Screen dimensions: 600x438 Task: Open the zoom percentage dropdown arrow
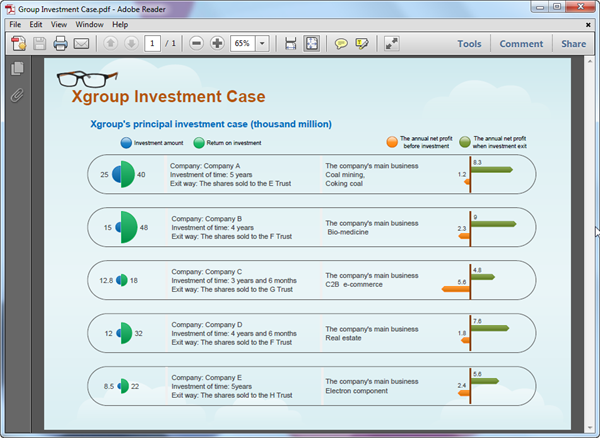pos(262,44)
